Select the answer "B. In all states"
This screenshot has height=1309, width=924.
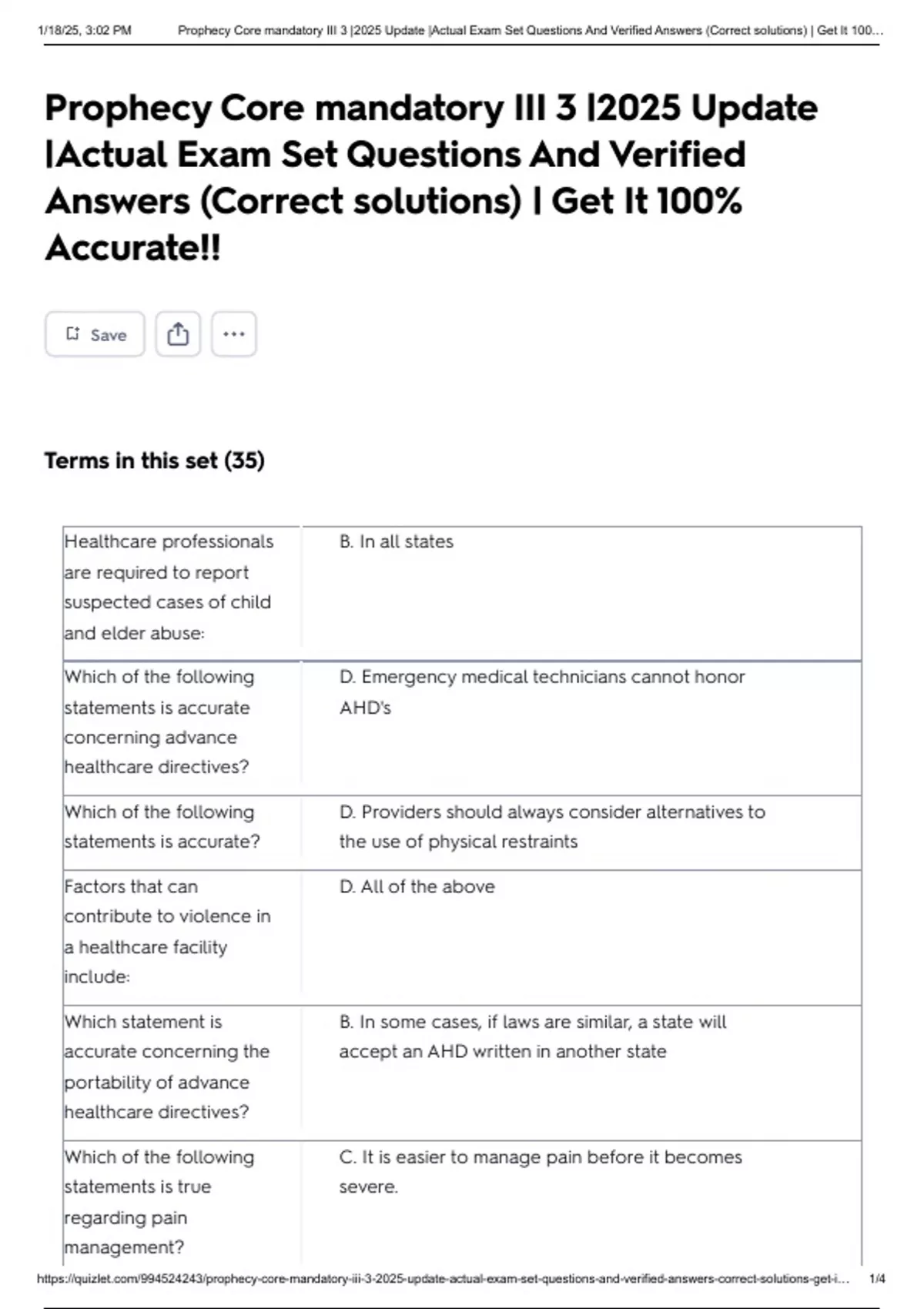(396, 542)
